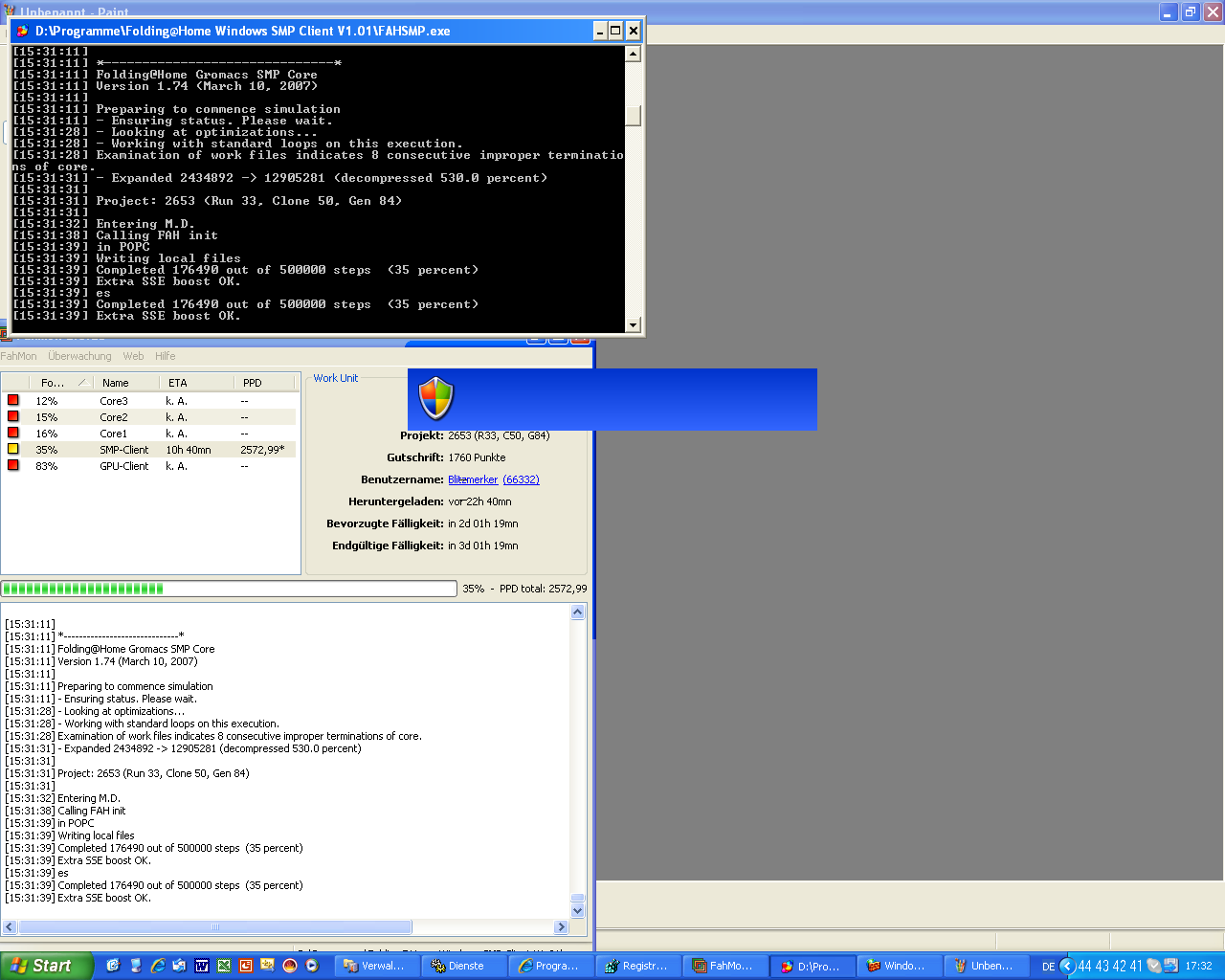Click the DE language indicator
The width and height of the screenshot is (1225, 980).
[1048, 967]
